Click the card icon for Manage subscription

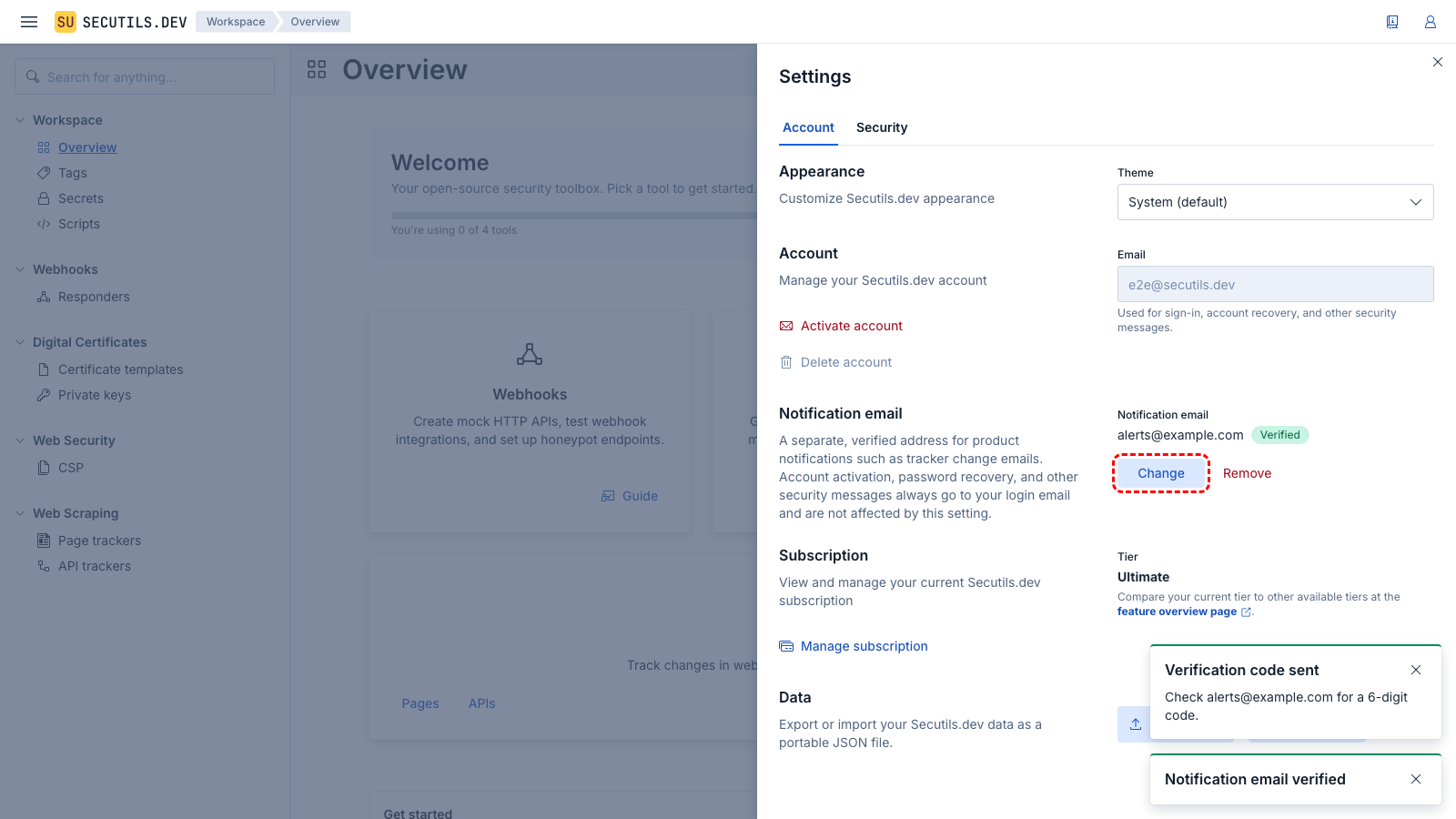pyautogui.click(x=786, y=646)
